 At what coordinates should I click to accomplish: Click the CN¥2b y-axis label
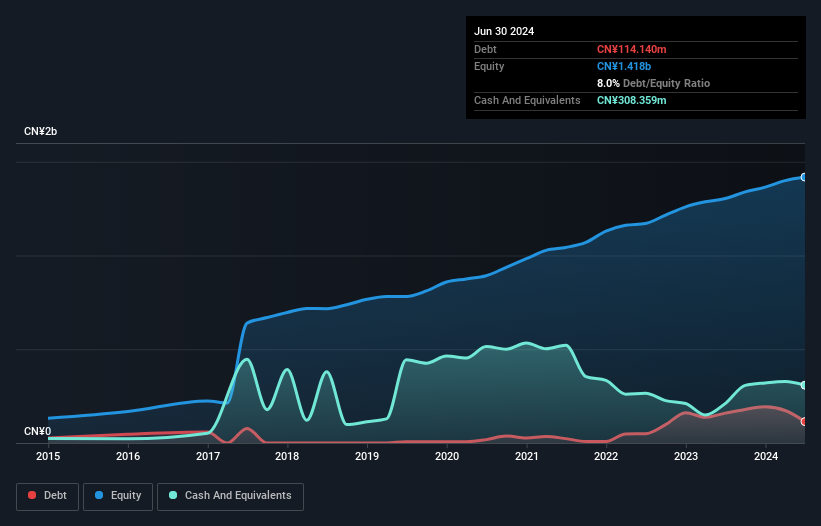tap(40, 131)
